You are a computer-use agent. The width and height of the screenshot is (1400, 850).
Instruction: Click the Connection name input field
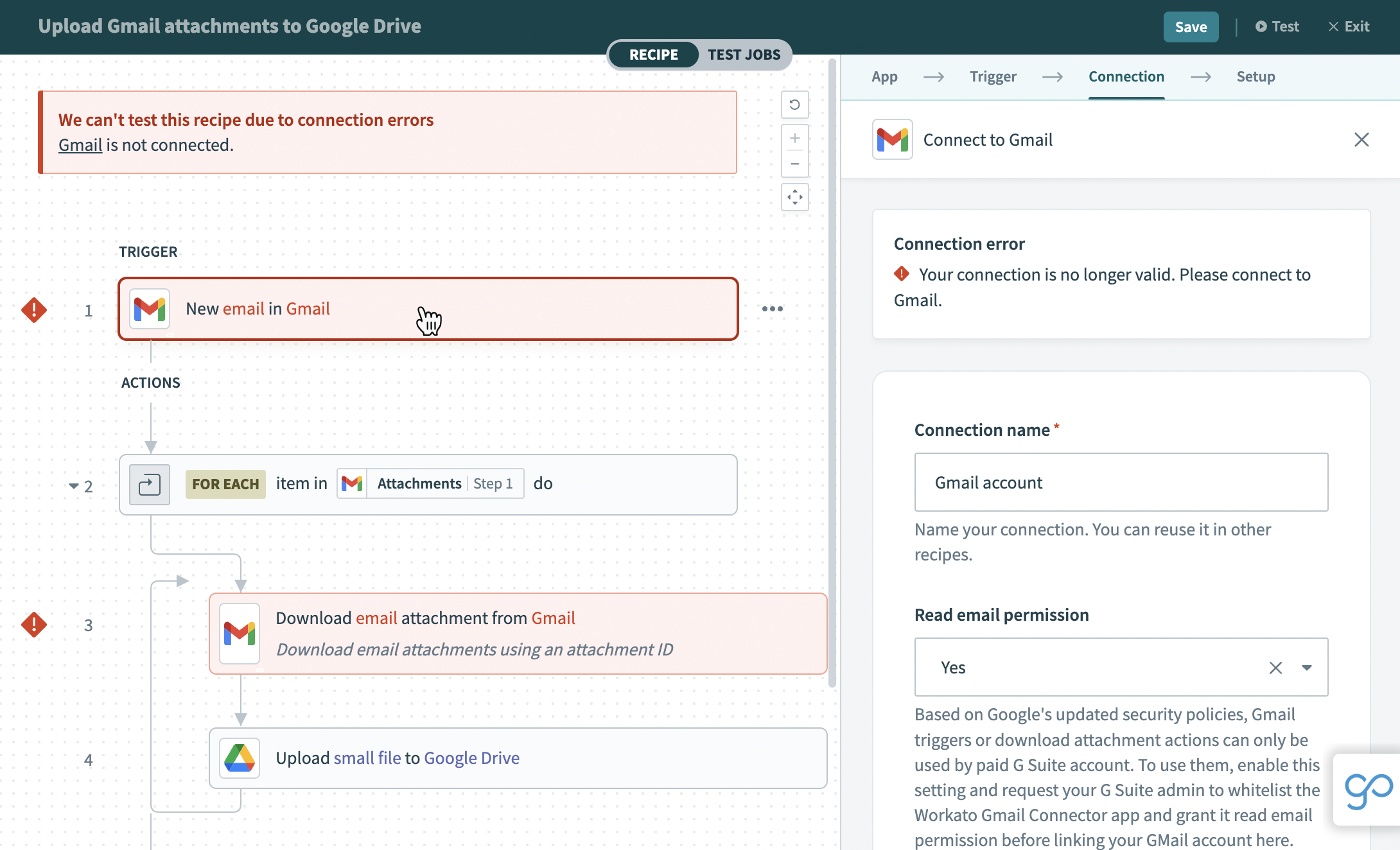coord(1121,482)
